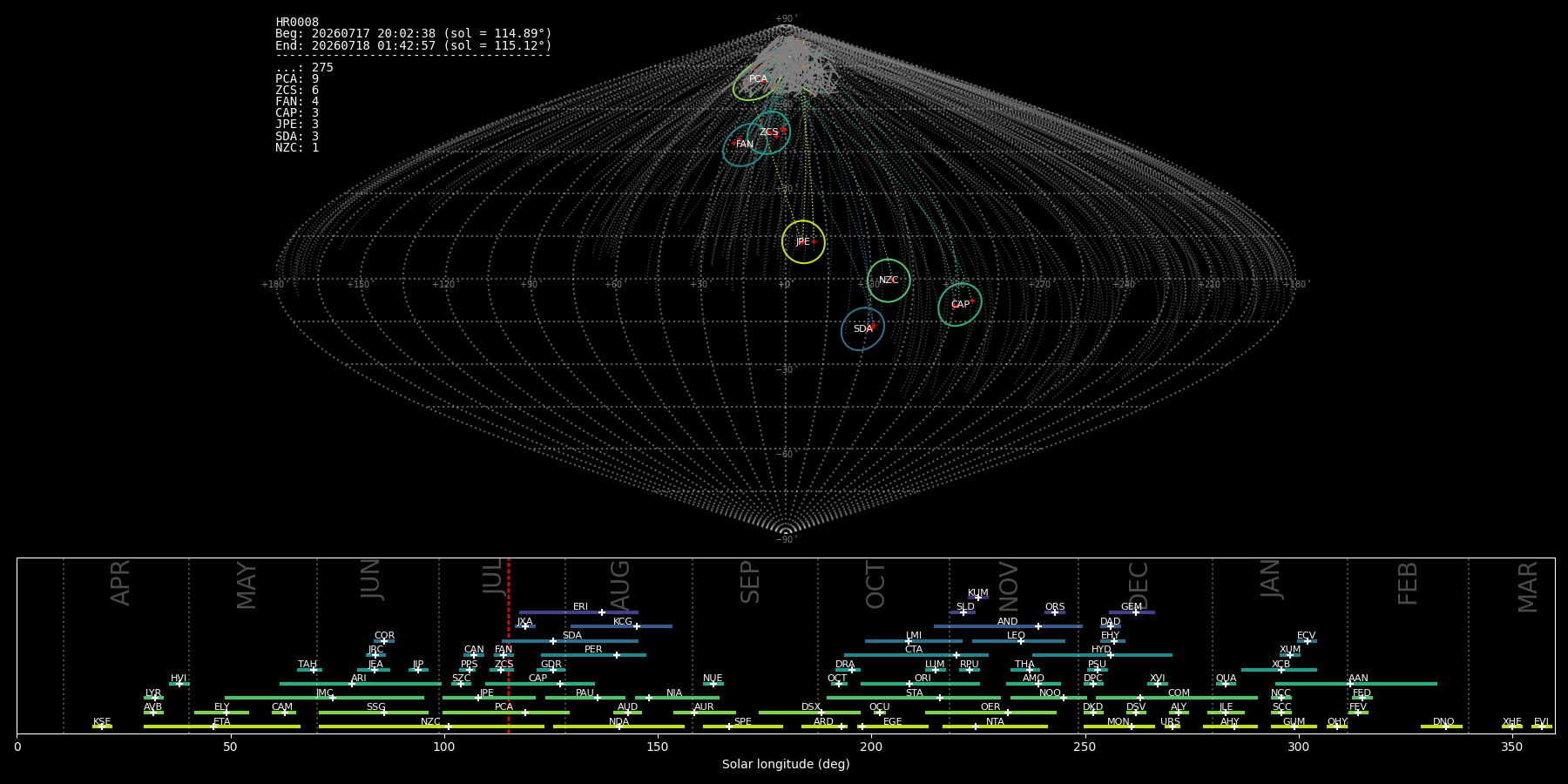Select the PER shower bar in timeline
The image size is (1568, 784).
point(593,655)
